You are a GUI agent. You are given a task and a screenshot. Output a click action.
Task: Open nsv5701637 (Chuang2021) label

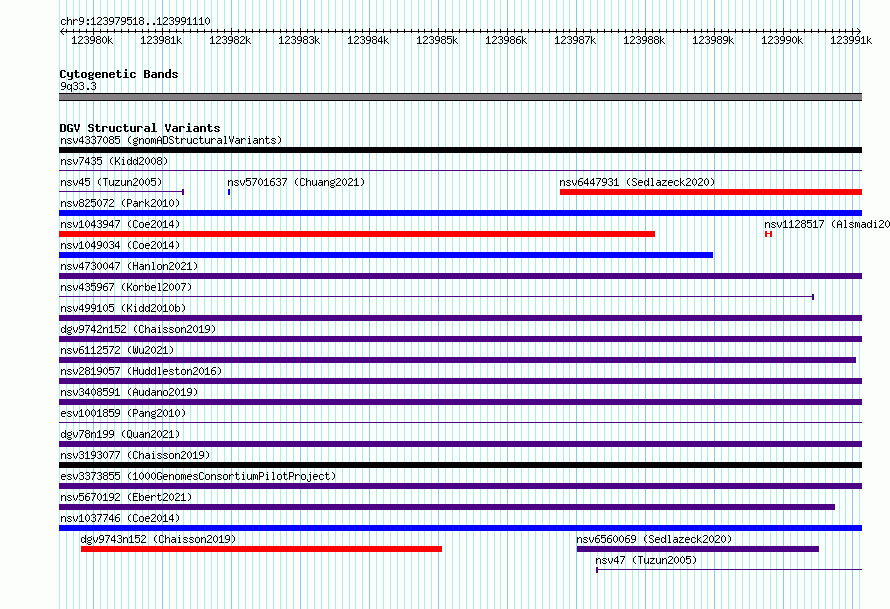click(x=296, y=182)
